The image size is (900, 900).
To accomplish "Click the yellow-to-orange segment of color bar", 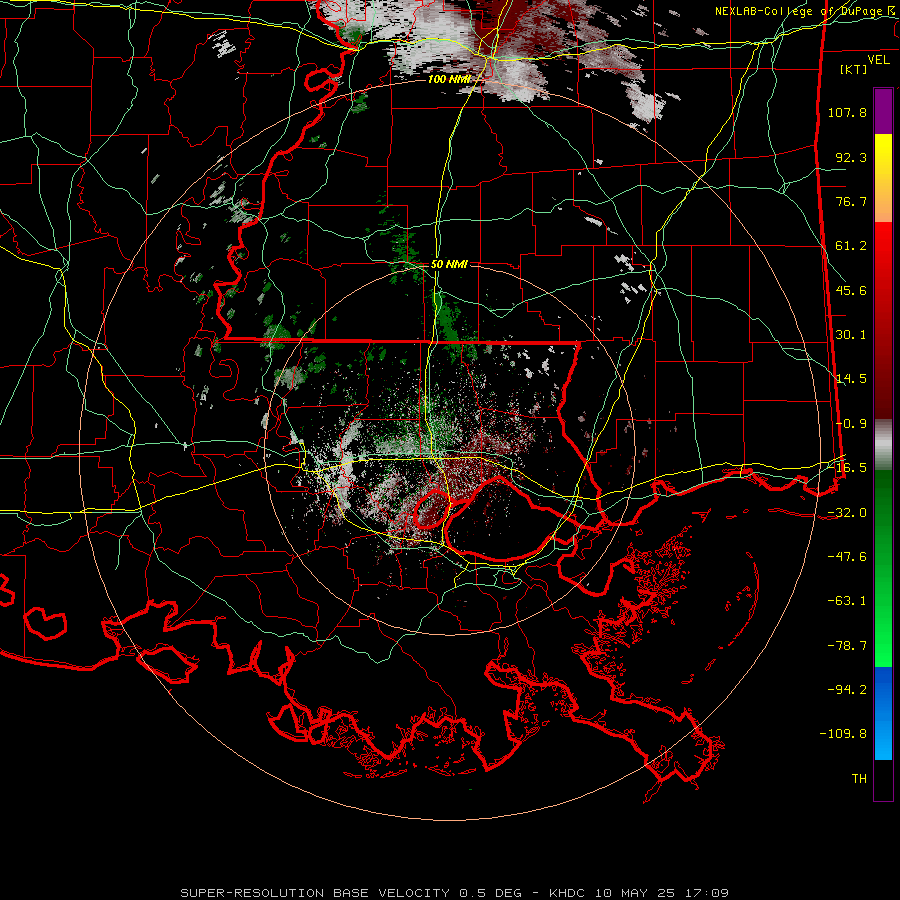I will [883, 179].
